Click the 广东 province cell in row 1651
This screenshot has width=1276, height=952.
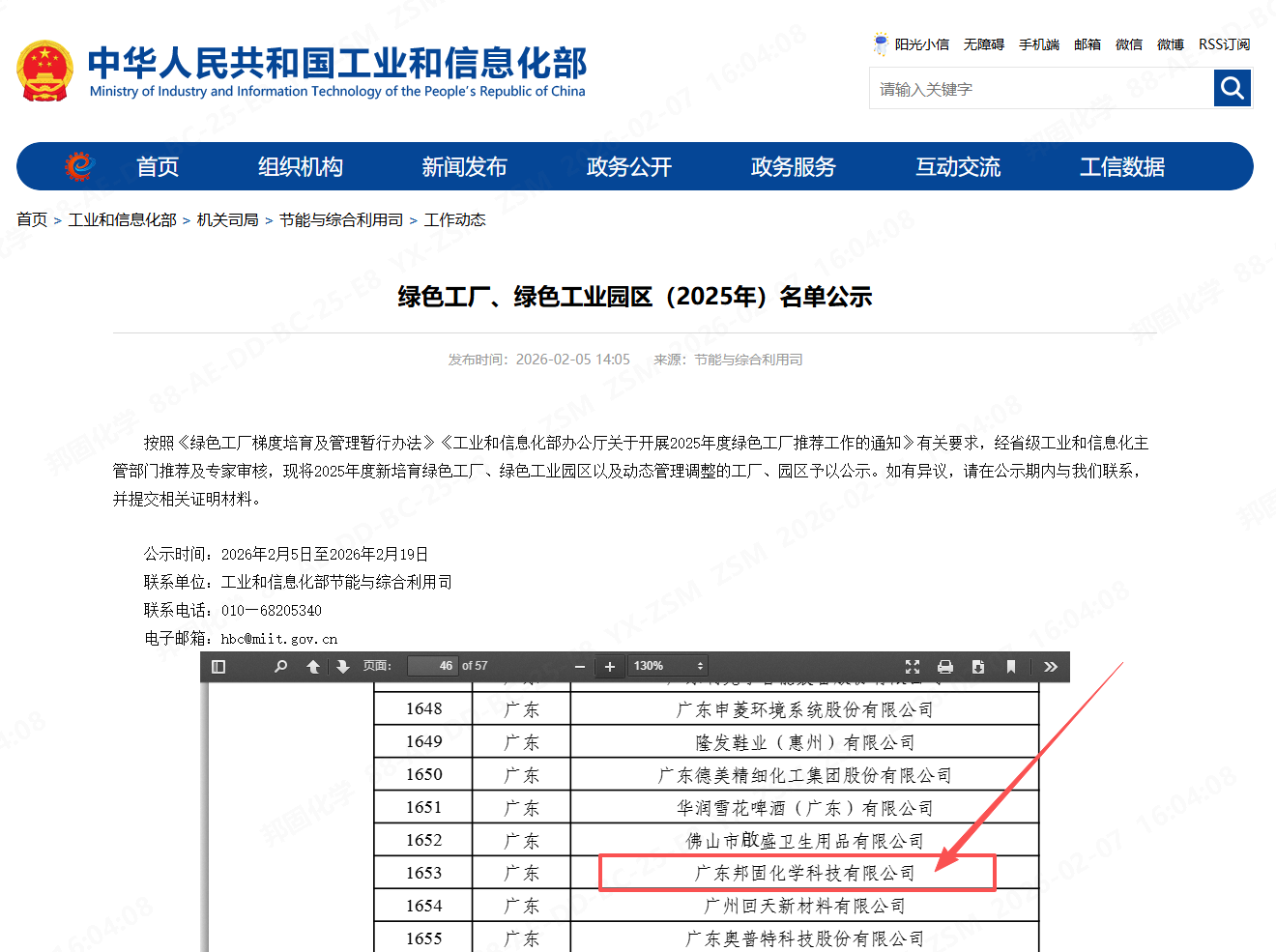point(522,809)
